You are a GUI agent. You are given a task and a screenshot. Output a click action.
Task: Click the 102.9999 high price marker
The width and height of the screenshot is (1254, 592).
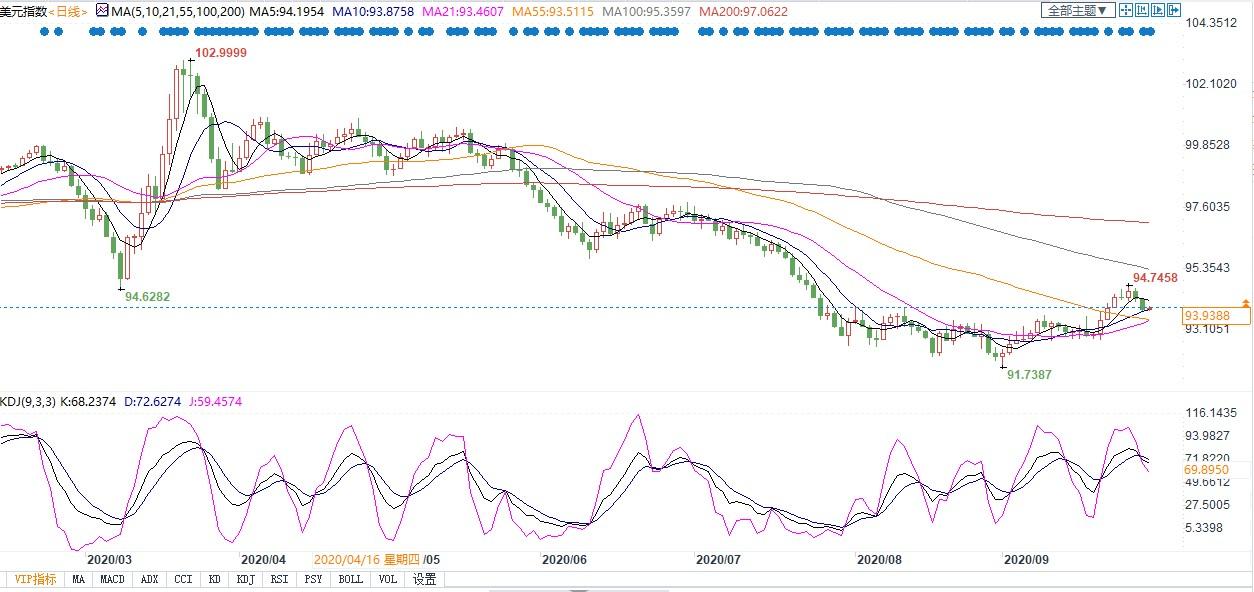tap(222, 52)
